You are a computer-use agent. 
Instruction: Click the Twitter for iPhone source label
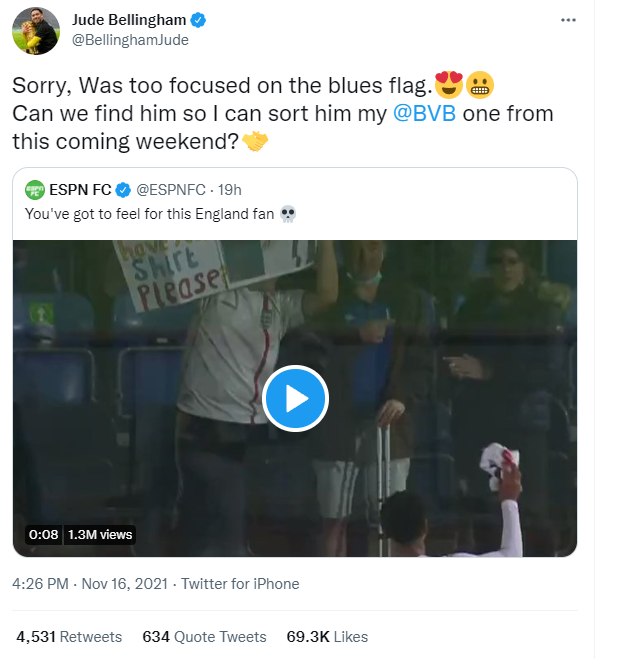tap(238, 584)
